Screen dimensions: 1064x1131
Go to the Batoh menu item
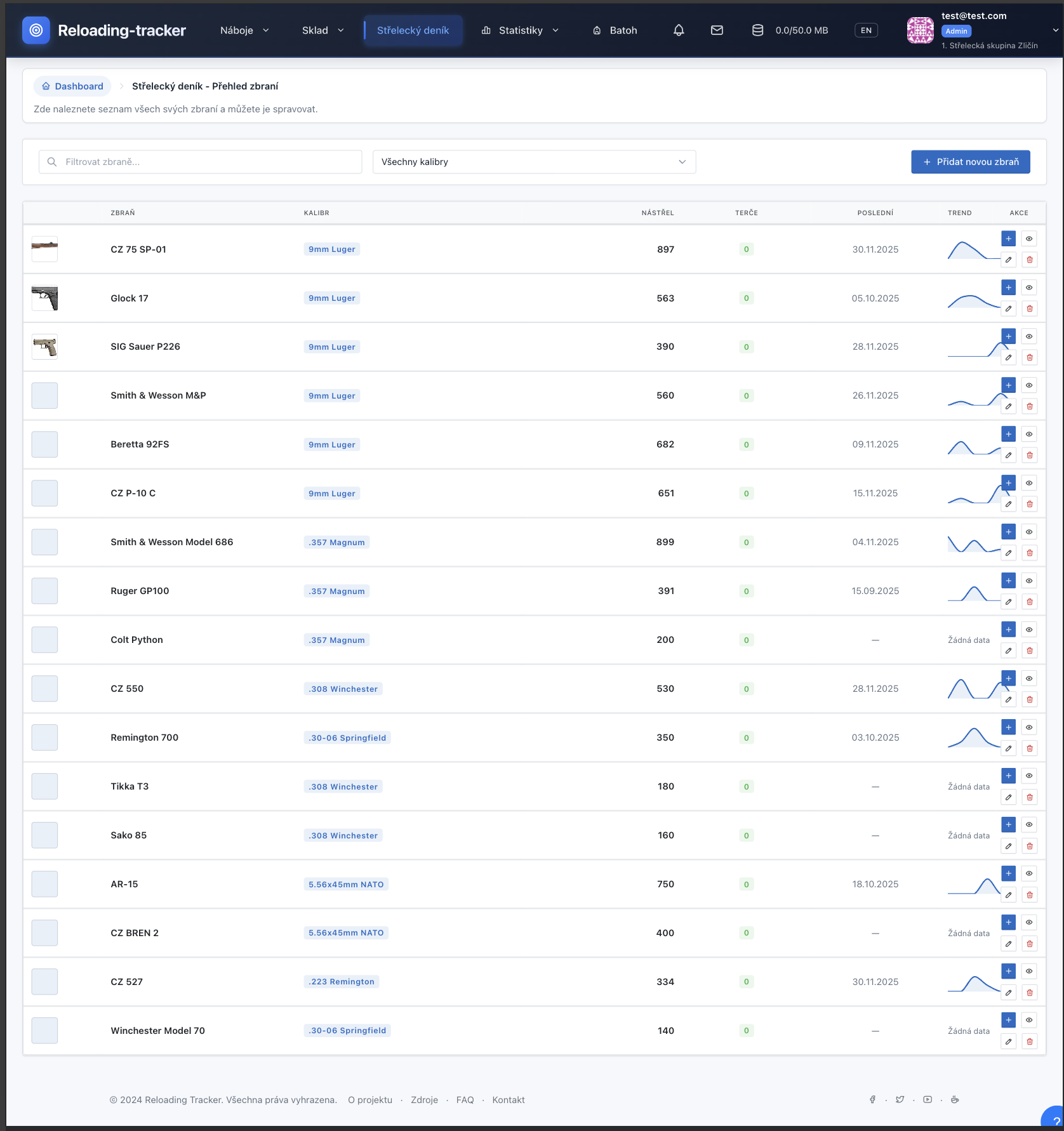tap(615, 30)
